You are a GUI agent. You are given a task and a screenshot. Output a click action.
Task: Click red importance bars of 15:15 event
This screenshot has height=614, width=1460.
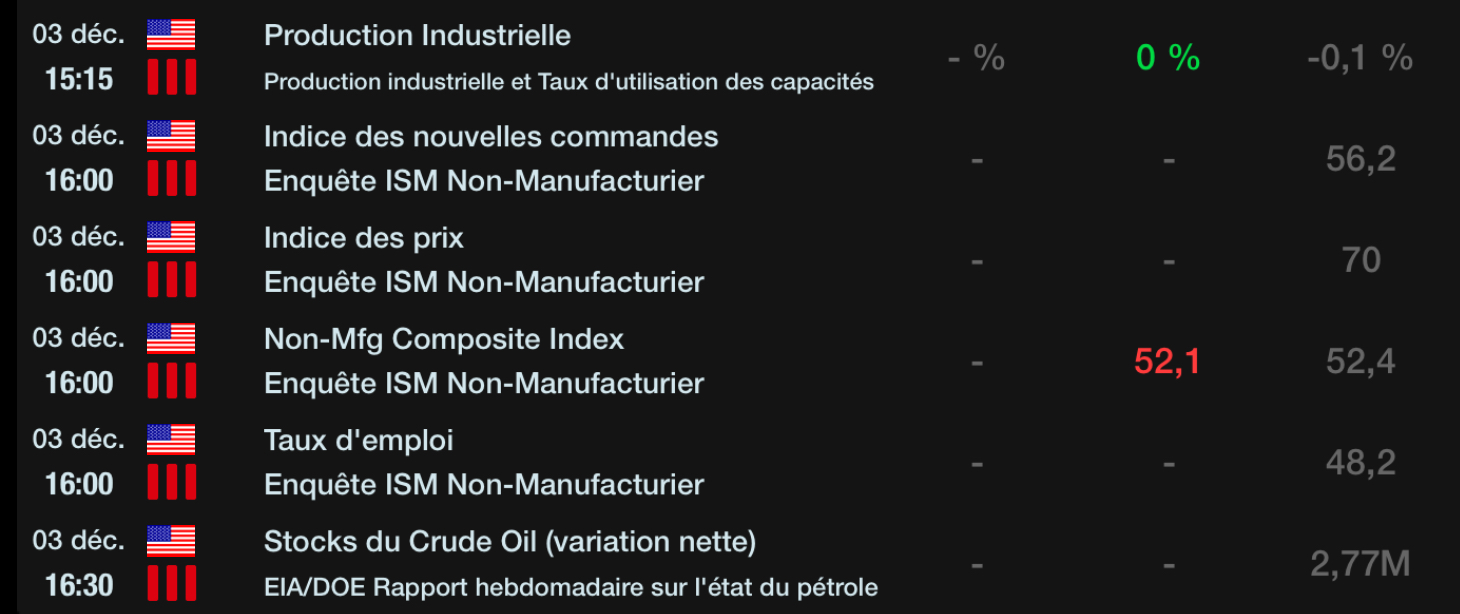[171, 78]
